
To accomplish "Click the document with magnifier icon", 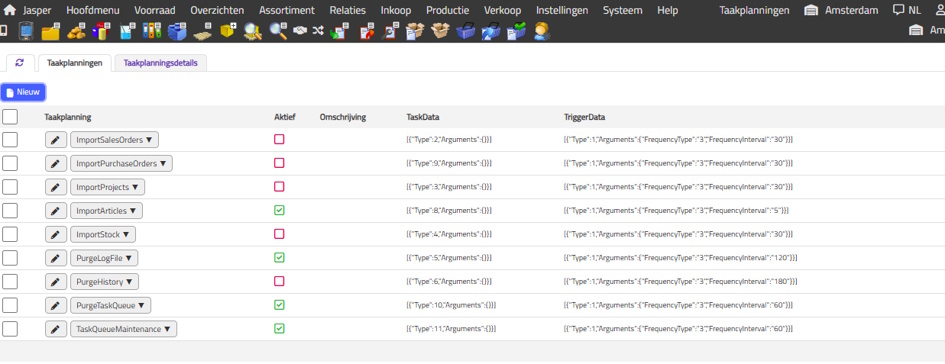I will (x=391, y=31).
